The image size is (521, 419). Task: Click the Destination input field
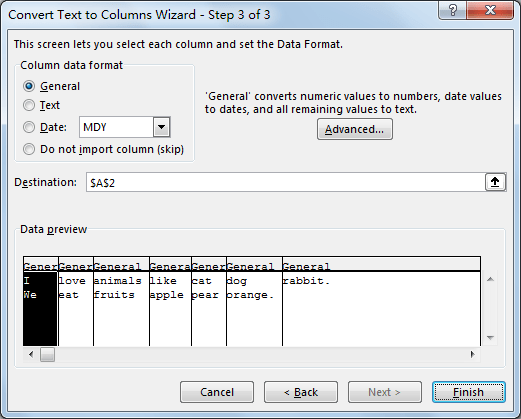pyautogui.click(x=286, y=182)
